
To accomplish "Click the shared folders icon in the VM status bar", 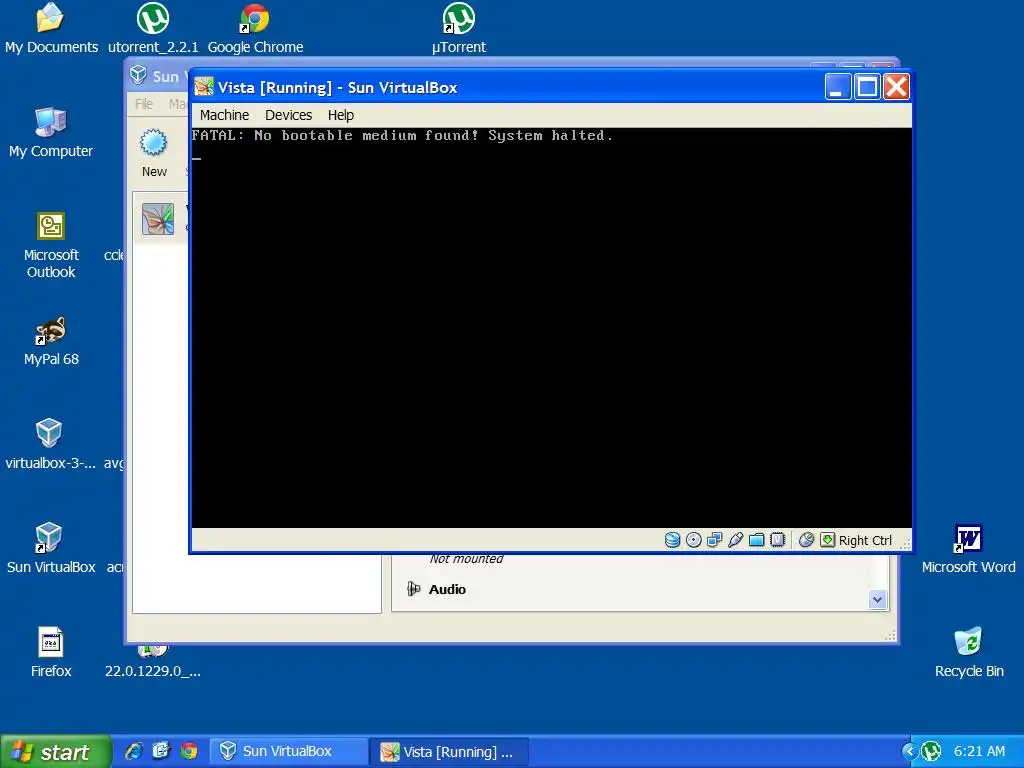I will click(x=756, y=540).
